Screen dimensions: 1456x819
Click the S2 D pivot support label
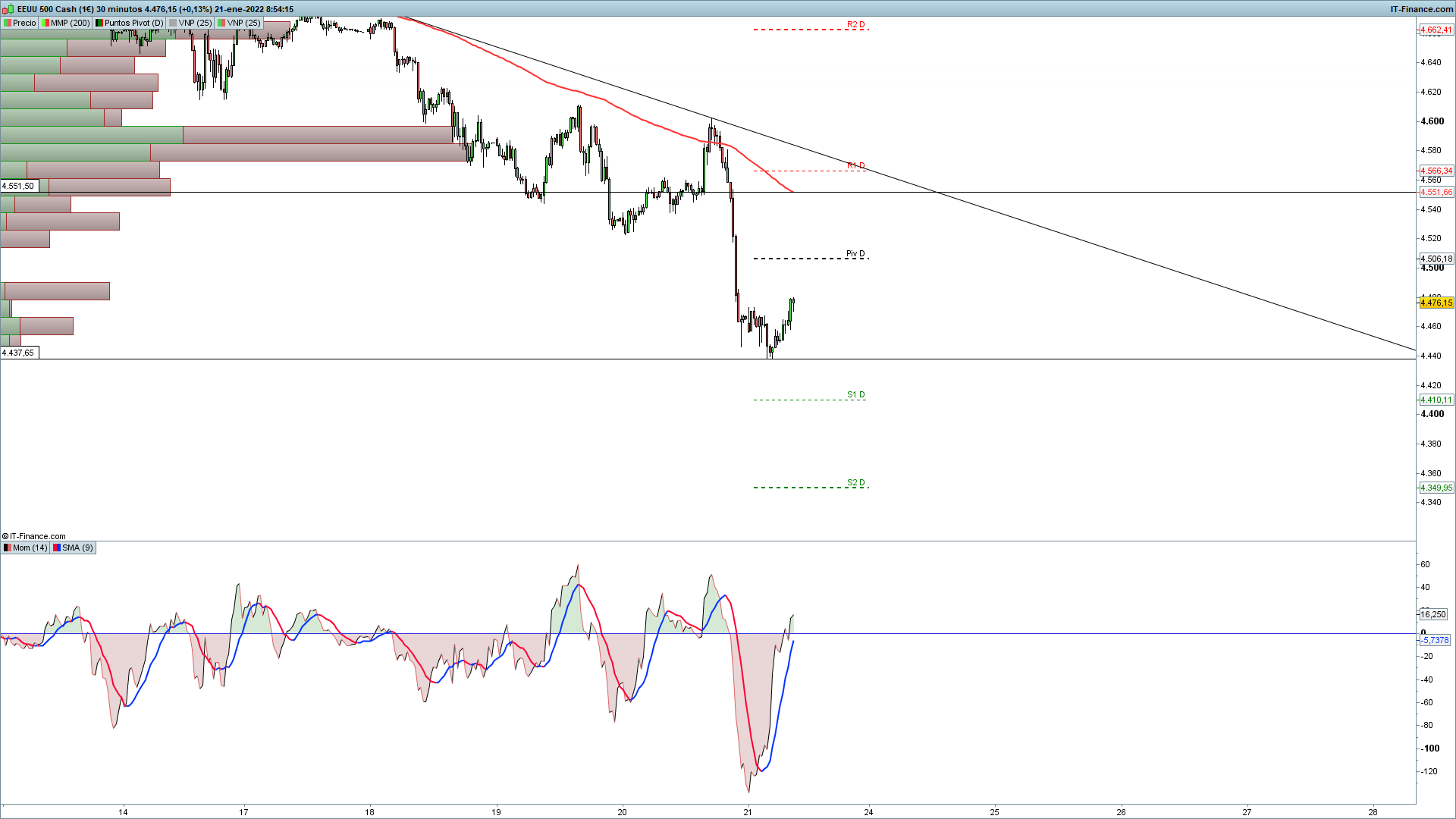click(x=855, y=482)
